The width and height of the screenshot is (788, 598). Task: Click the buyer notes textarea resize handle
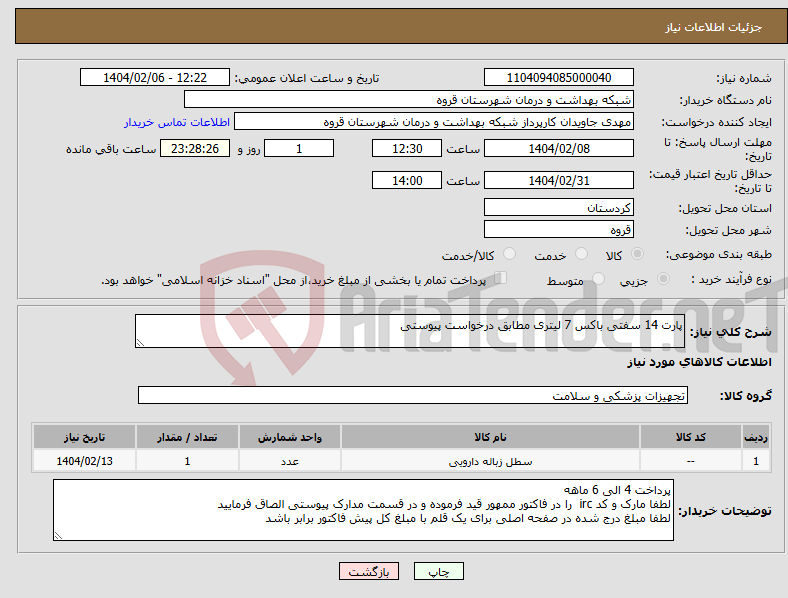pyautogui.click(x=58, y=536)
